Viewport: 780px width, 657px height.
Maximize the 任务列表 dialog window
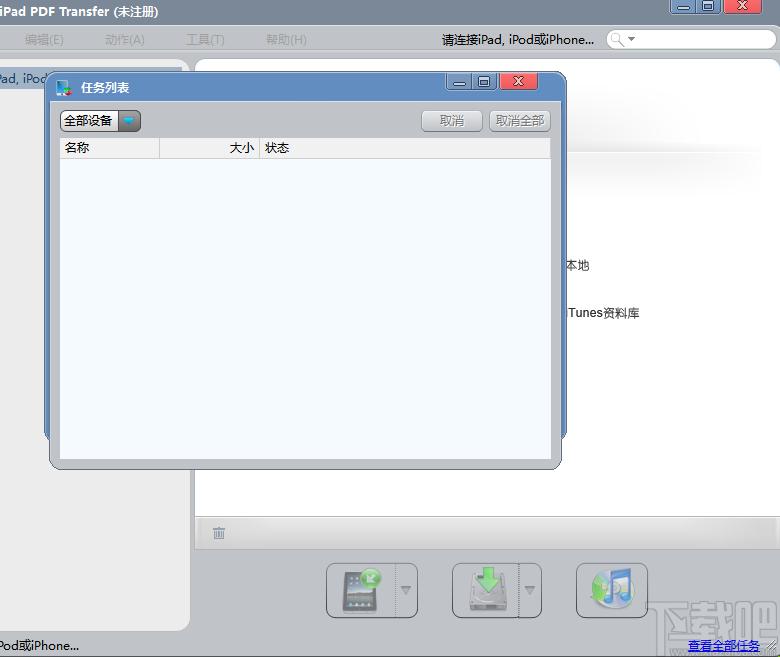click(484, 82)
